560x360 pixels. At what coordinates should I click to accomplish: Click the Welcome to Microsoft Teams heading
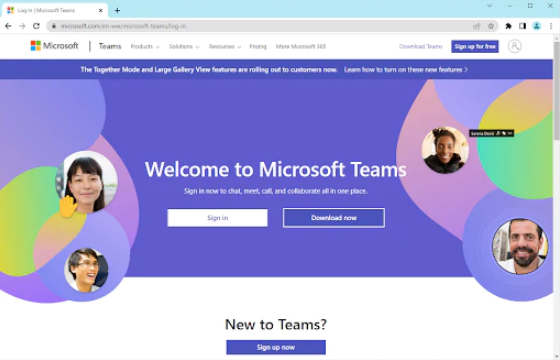tap(276, 169)
